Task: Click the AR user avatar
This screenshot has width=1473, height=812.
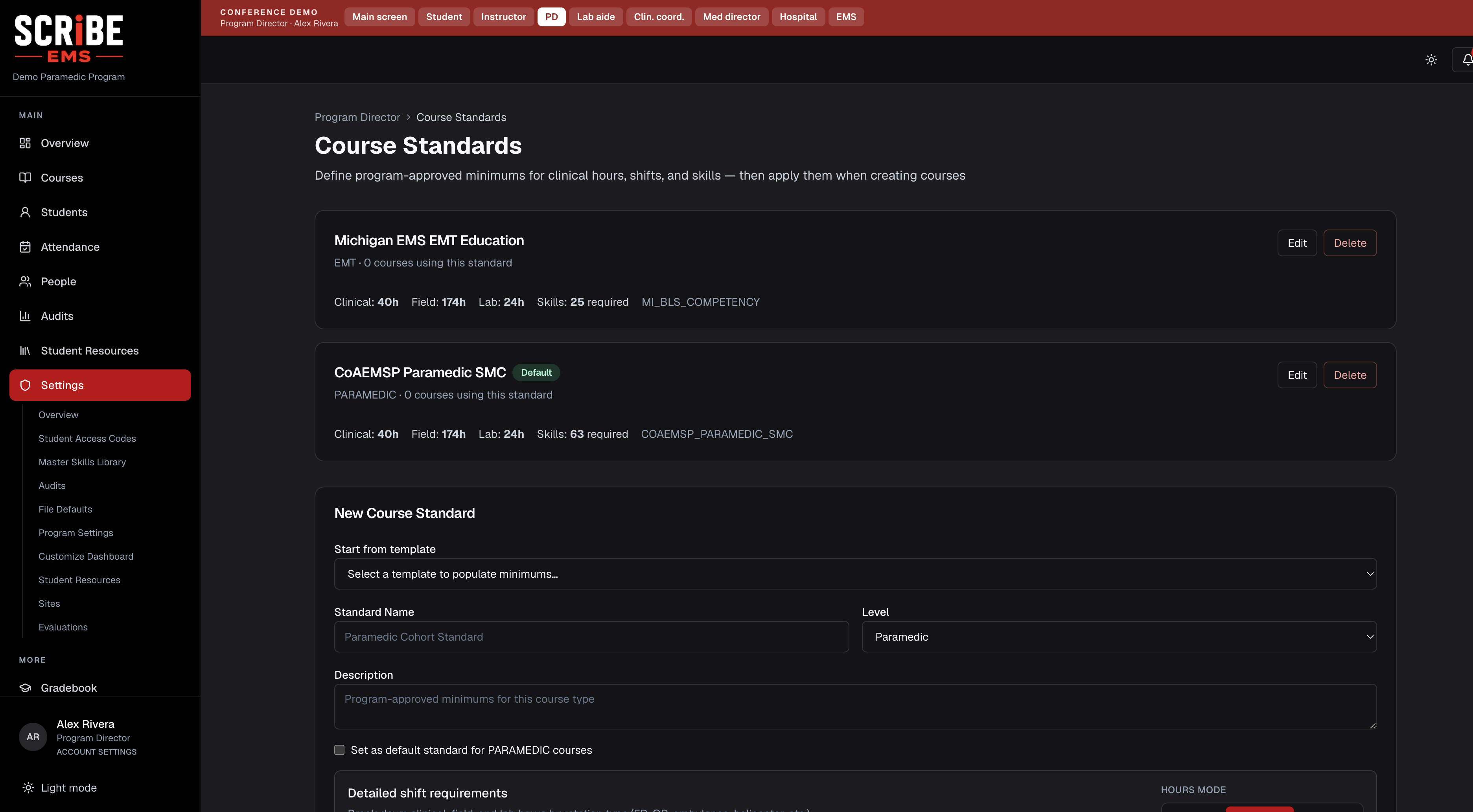Action: (x=33, y=737)
